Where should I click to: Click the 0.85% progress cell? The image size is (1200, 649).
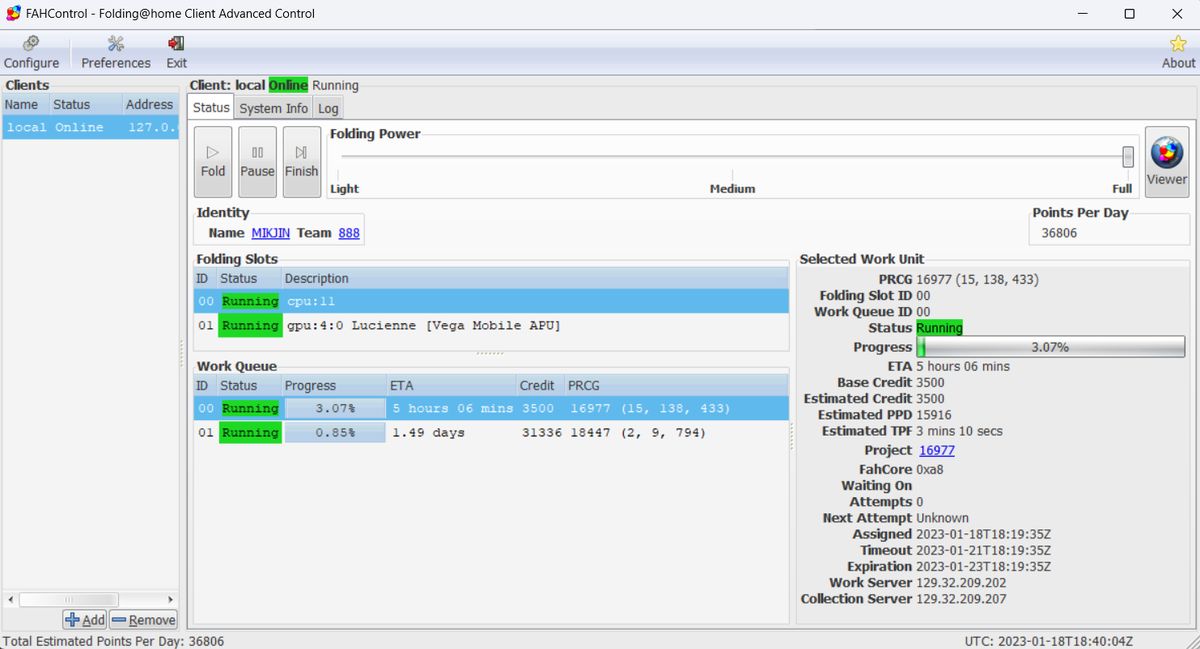point(335,432)
